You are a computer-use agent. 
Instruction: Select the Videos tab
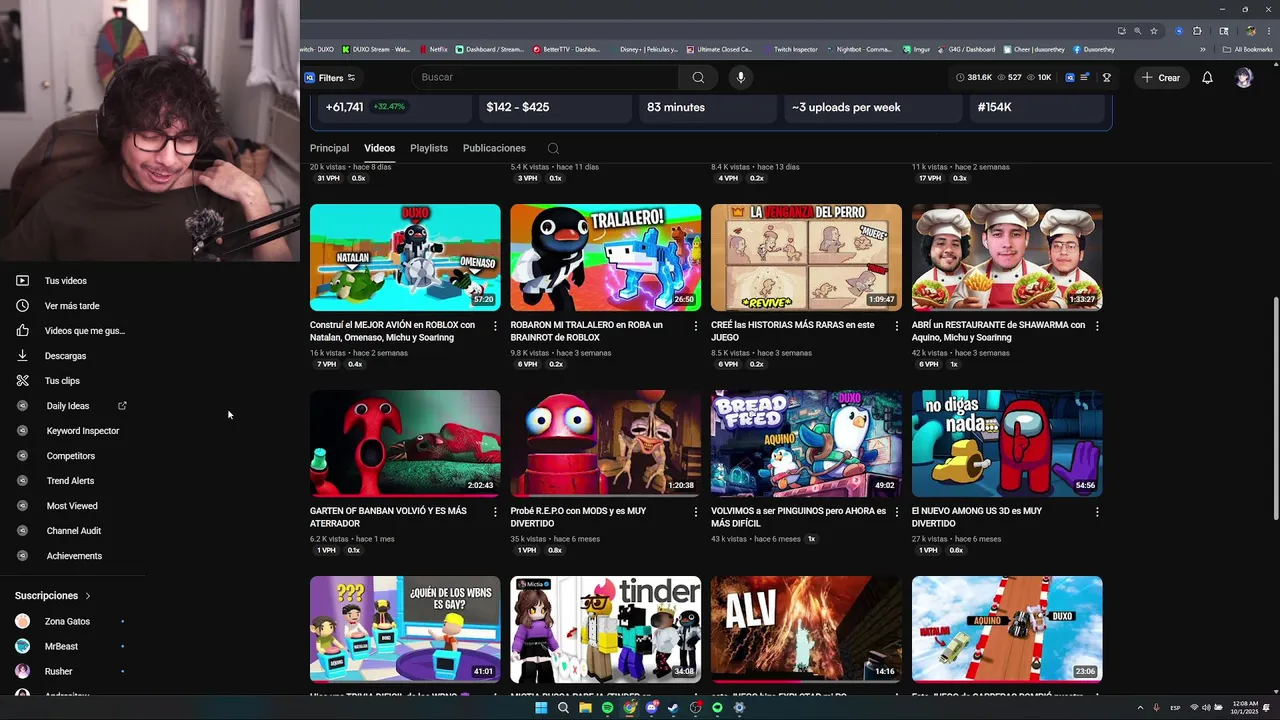point(379,148)
